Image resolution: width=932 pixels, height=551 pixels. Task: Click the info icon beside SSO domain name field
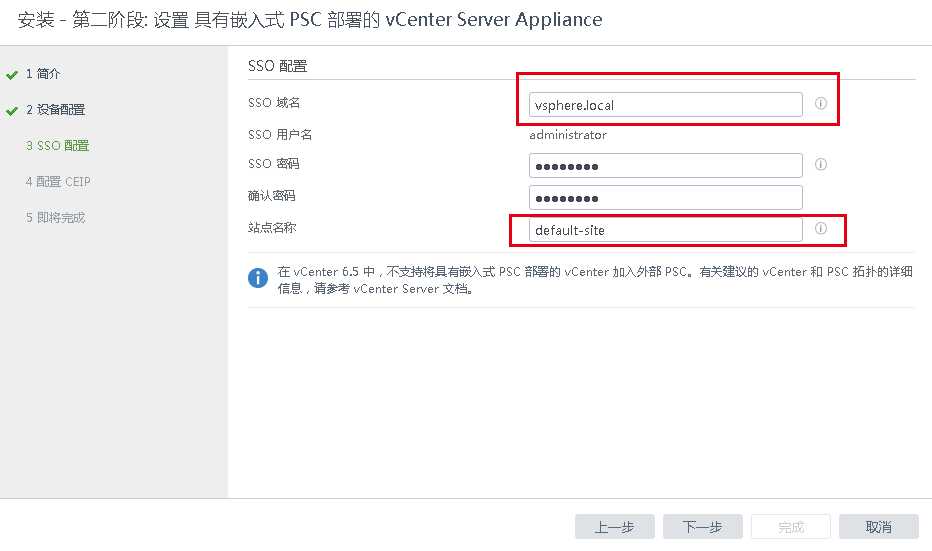[820, 103]
